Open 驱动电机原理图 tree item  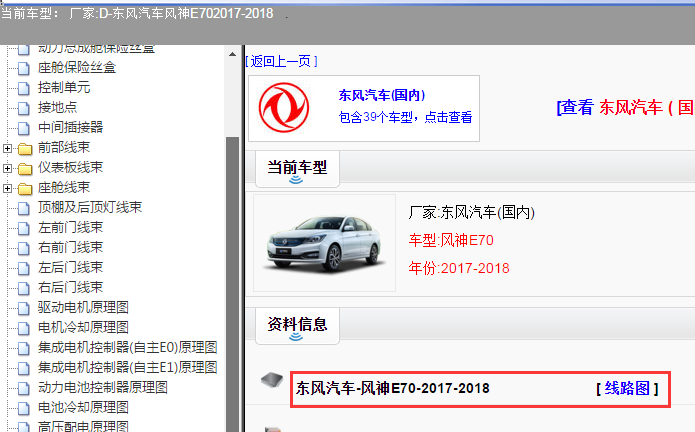click(x=83, y=307)
